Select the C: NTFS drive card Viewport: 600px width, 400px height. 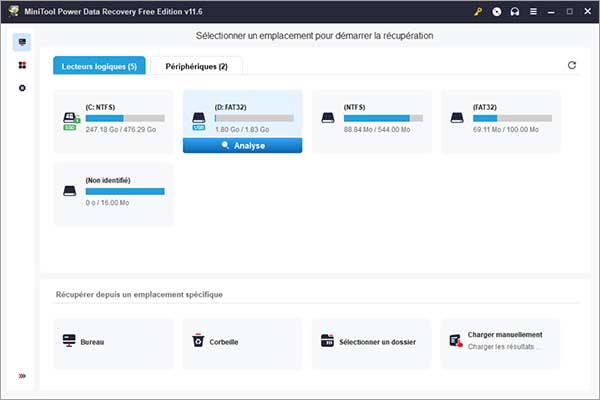pos(112,118)
